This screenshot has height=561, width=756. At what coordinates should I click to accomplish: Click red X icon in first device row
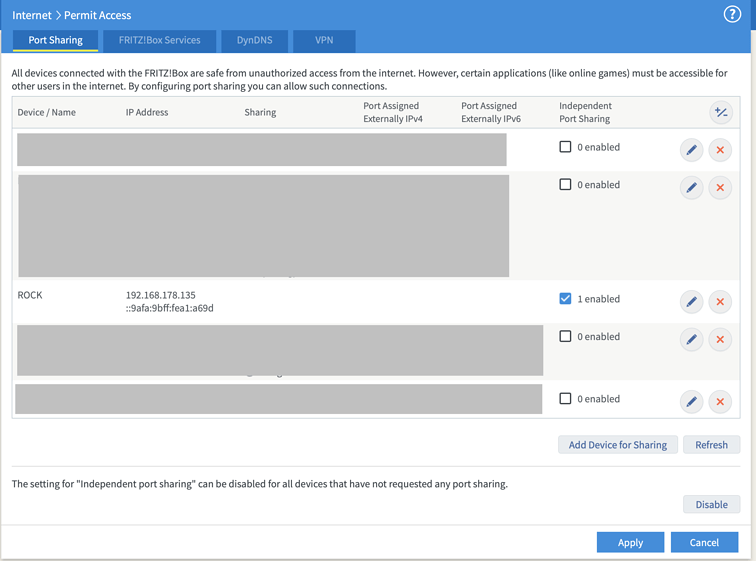720,150
